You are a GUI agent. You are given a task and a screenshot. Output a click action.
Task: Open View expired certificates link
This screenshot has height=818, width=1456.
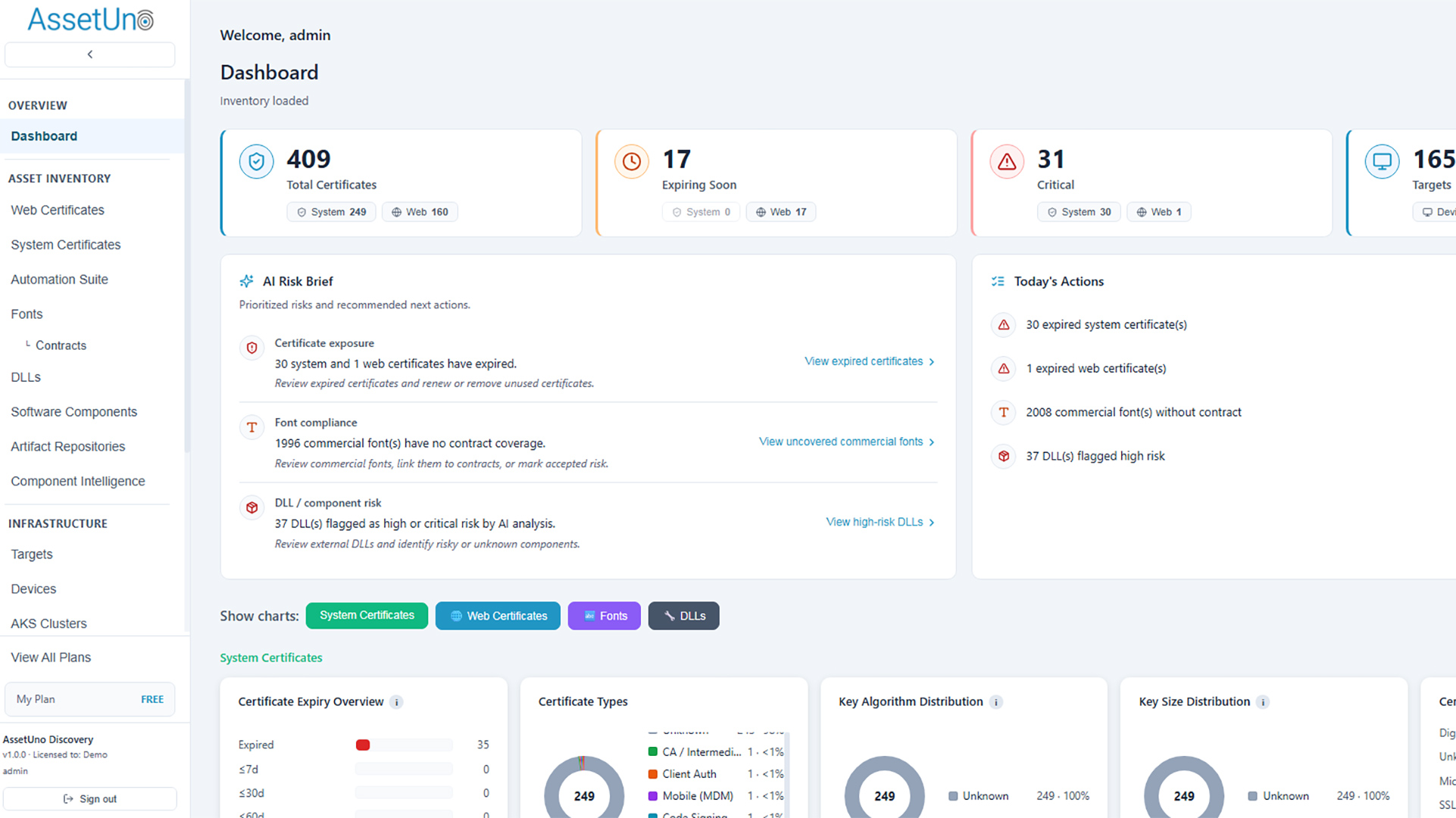[x=870, y=361]
